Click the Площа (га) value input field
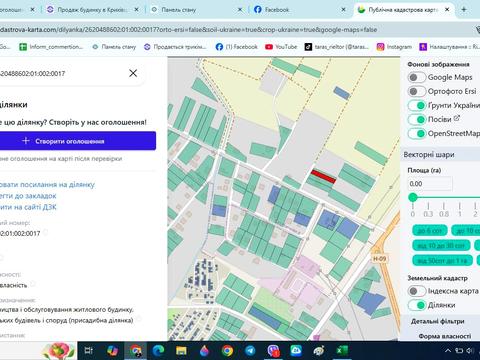This screenshot has width=480, height=360. 430,184
